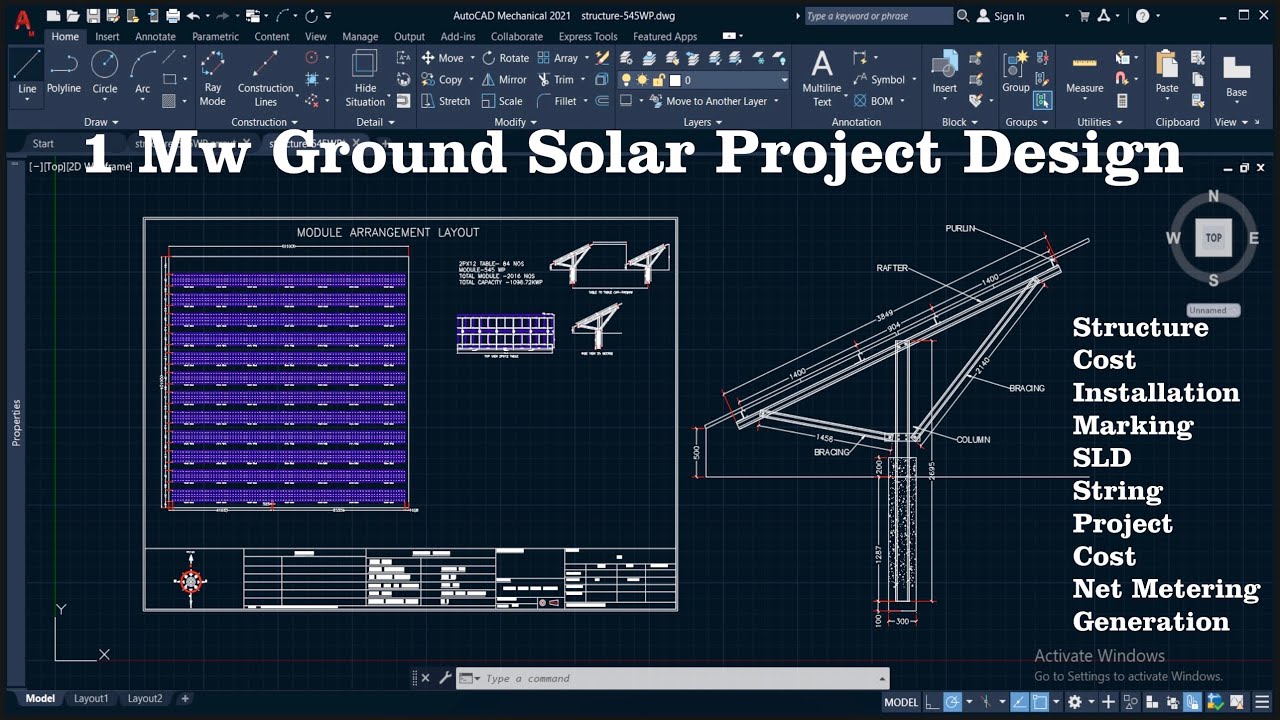Viewport: 1280px width, 720px height.
Task: Click the Save icon in quick access toolbar
Action: (93, 16)
